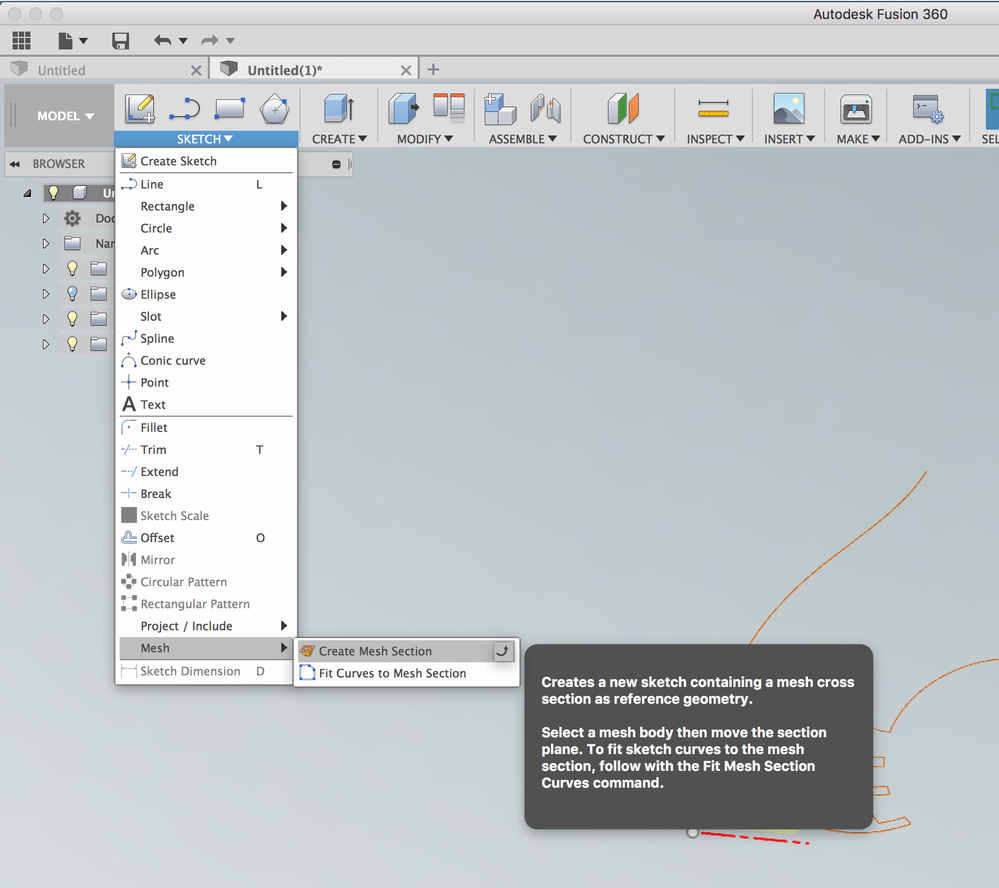The image size is (999, 888).
Task: Choose Spline in the Sketch menu
Action: tap(206, 338)
